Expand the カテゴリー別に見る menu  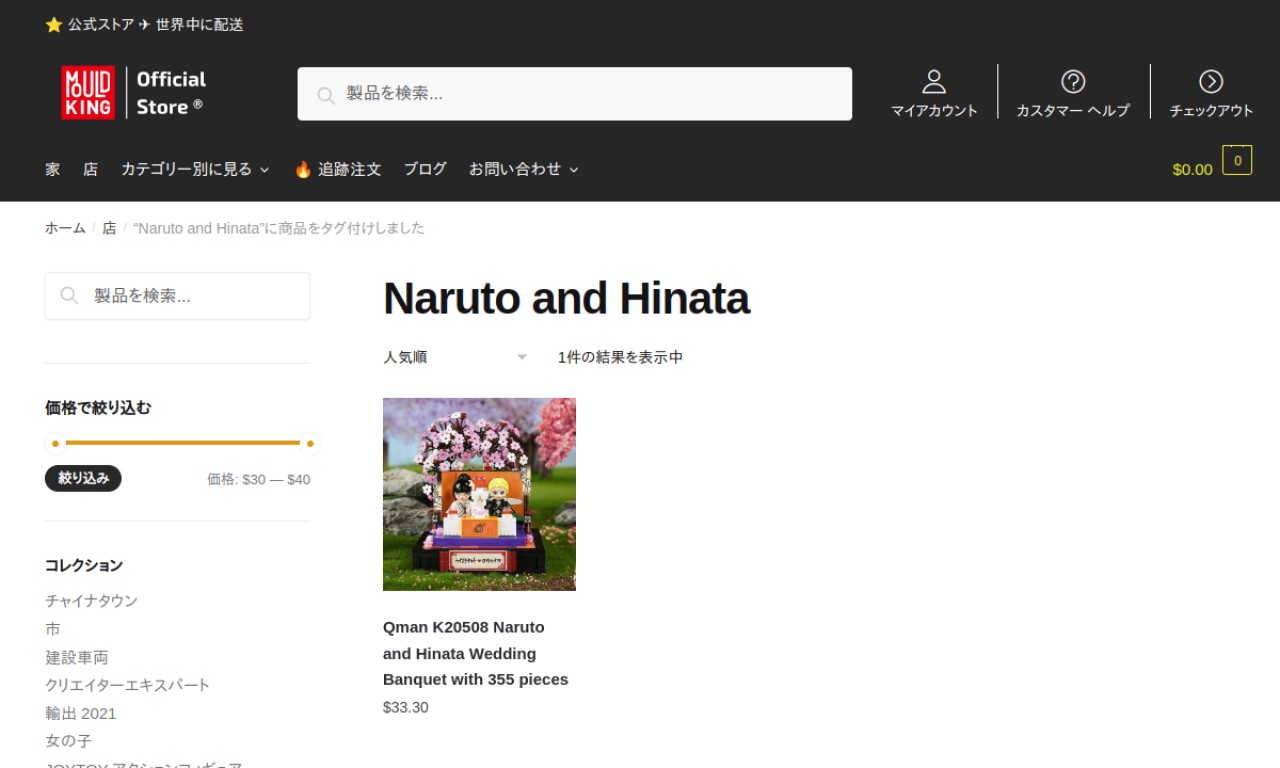[x=196, y=169]
